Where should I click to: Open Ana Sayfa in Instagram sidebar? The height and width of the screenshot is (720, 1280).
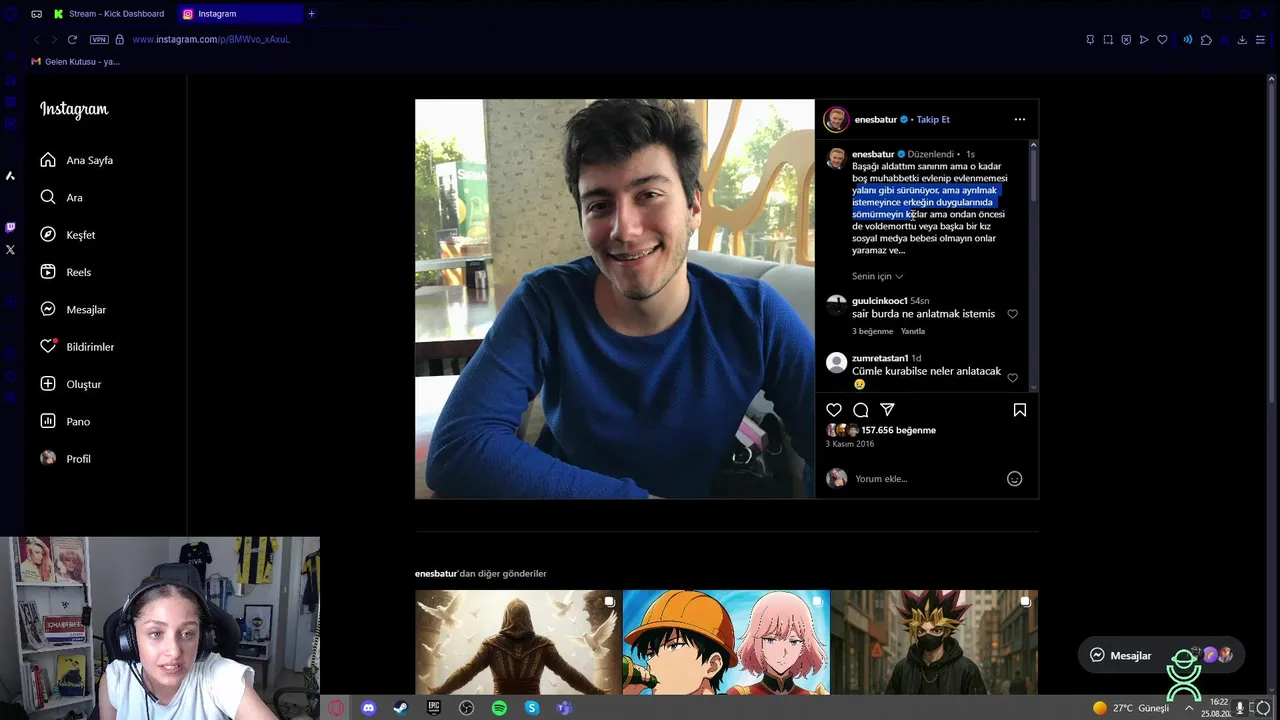click(76, 160)
